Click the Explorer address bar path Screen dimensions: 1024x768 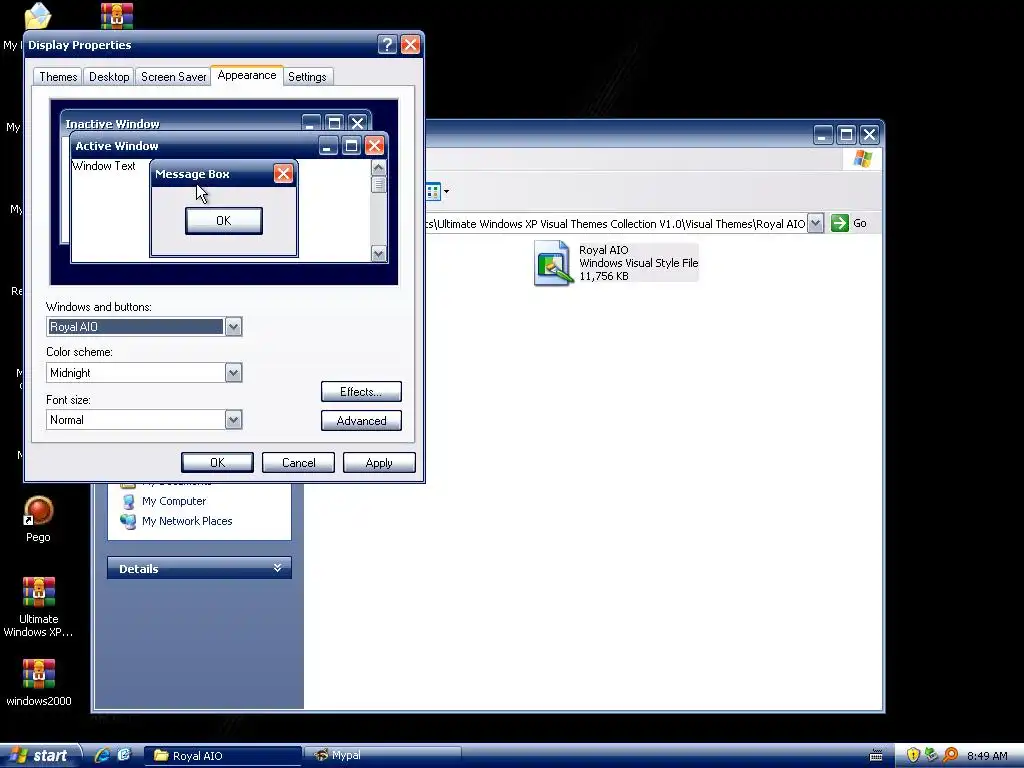point(616,223)
